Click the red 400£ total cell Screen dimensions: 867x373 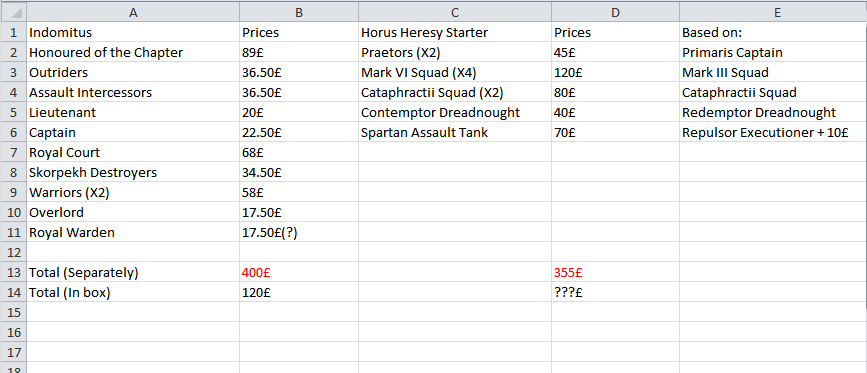[299, 272]
